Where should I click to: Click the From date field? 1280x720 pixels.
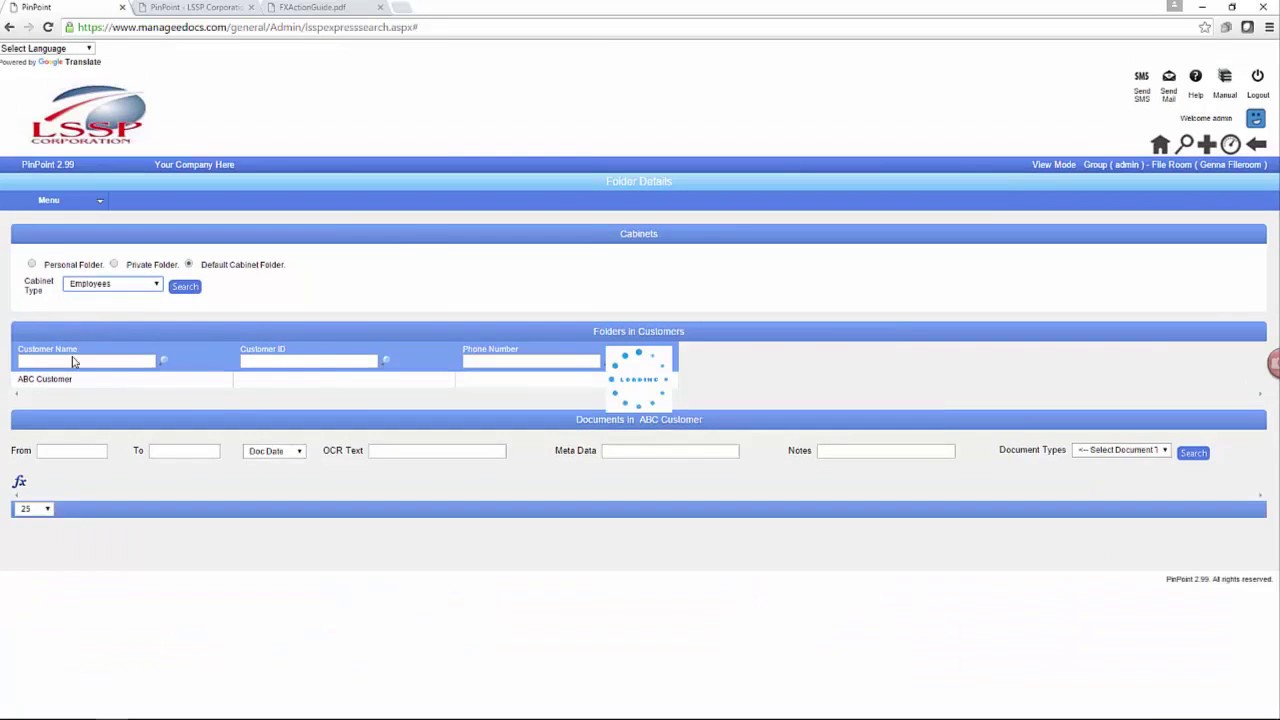pos(72,451)
